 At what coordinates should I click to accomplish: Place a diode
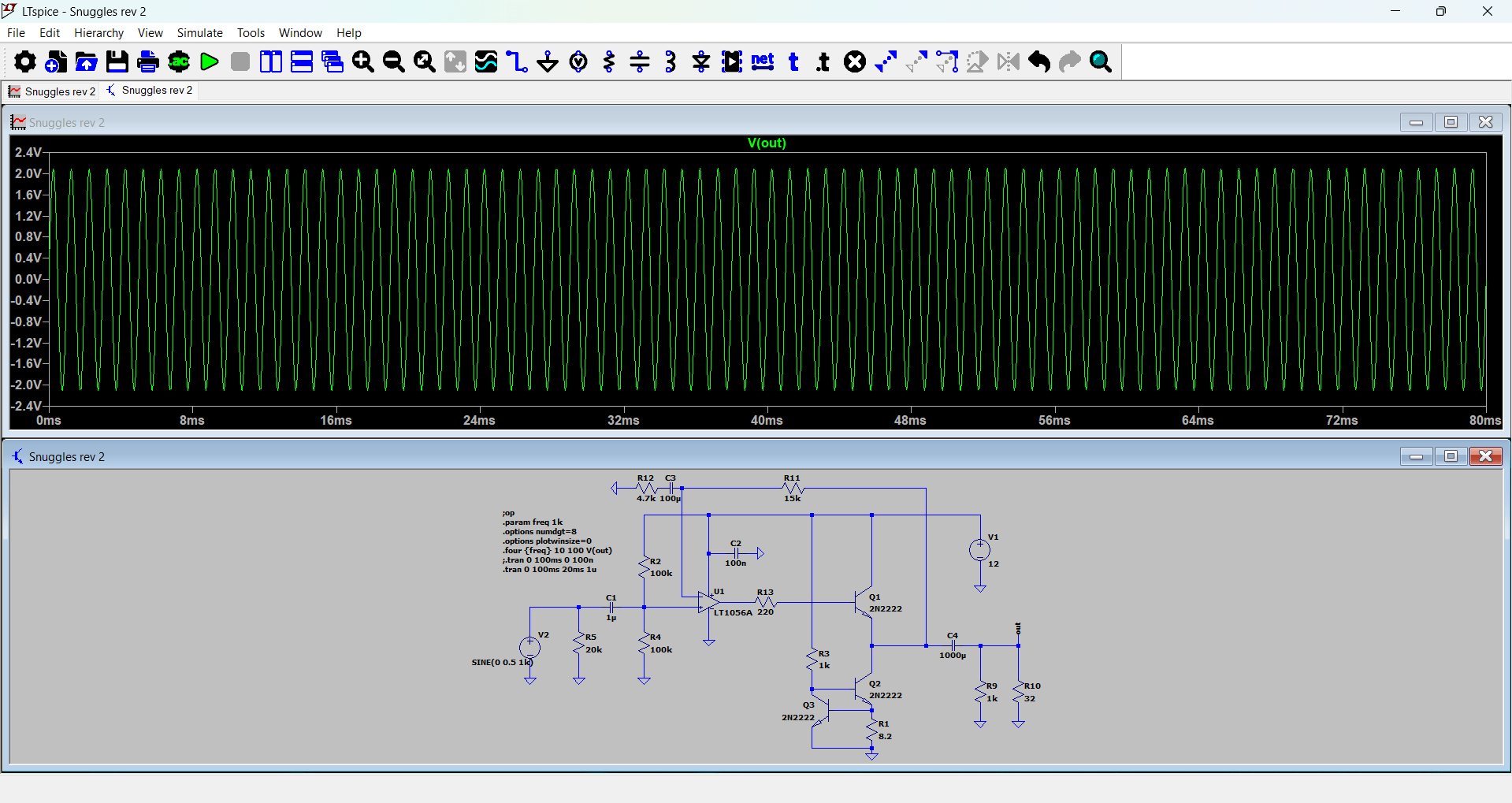[701, 61]
